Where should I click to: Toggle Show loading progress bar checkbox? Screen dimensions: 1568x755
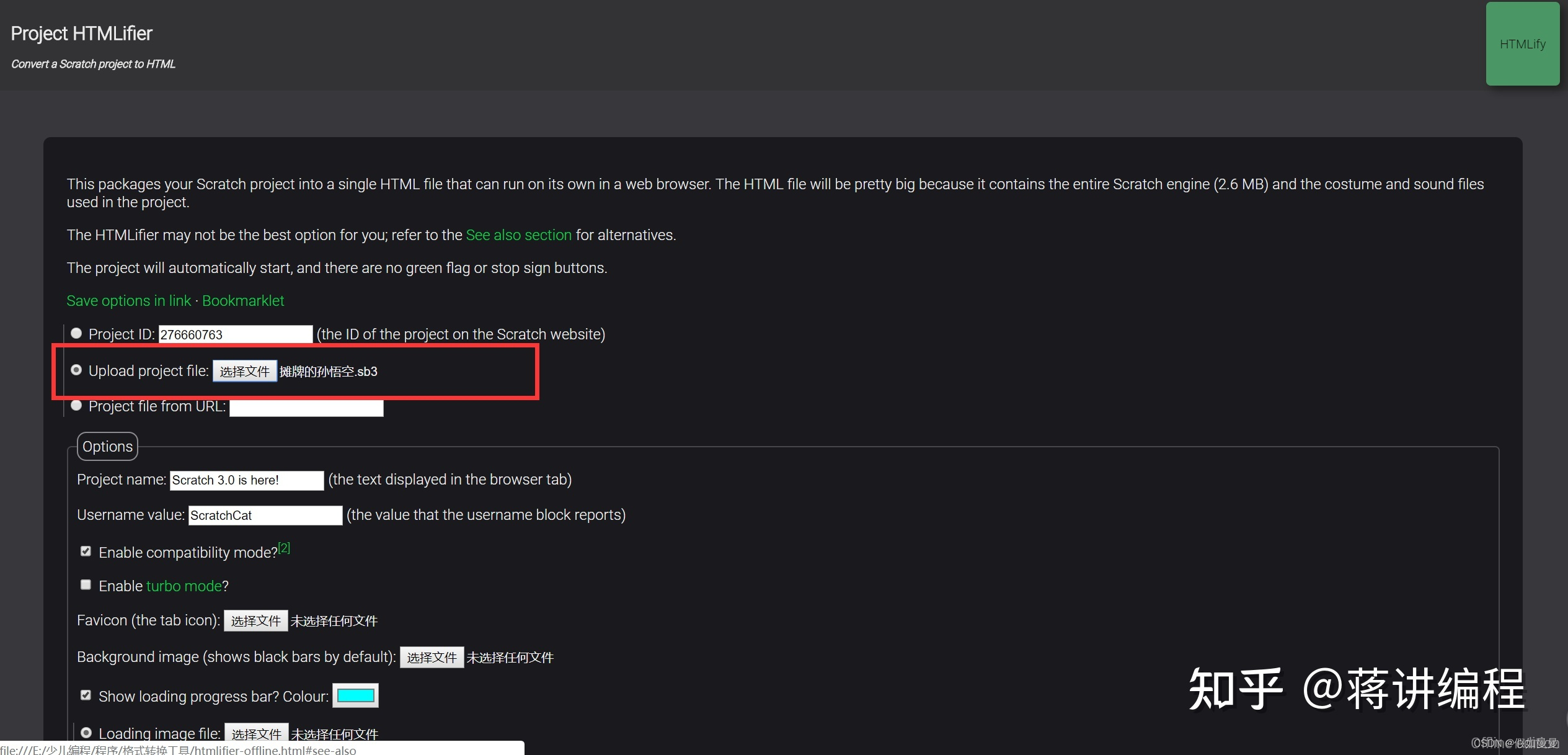point(86,695)
